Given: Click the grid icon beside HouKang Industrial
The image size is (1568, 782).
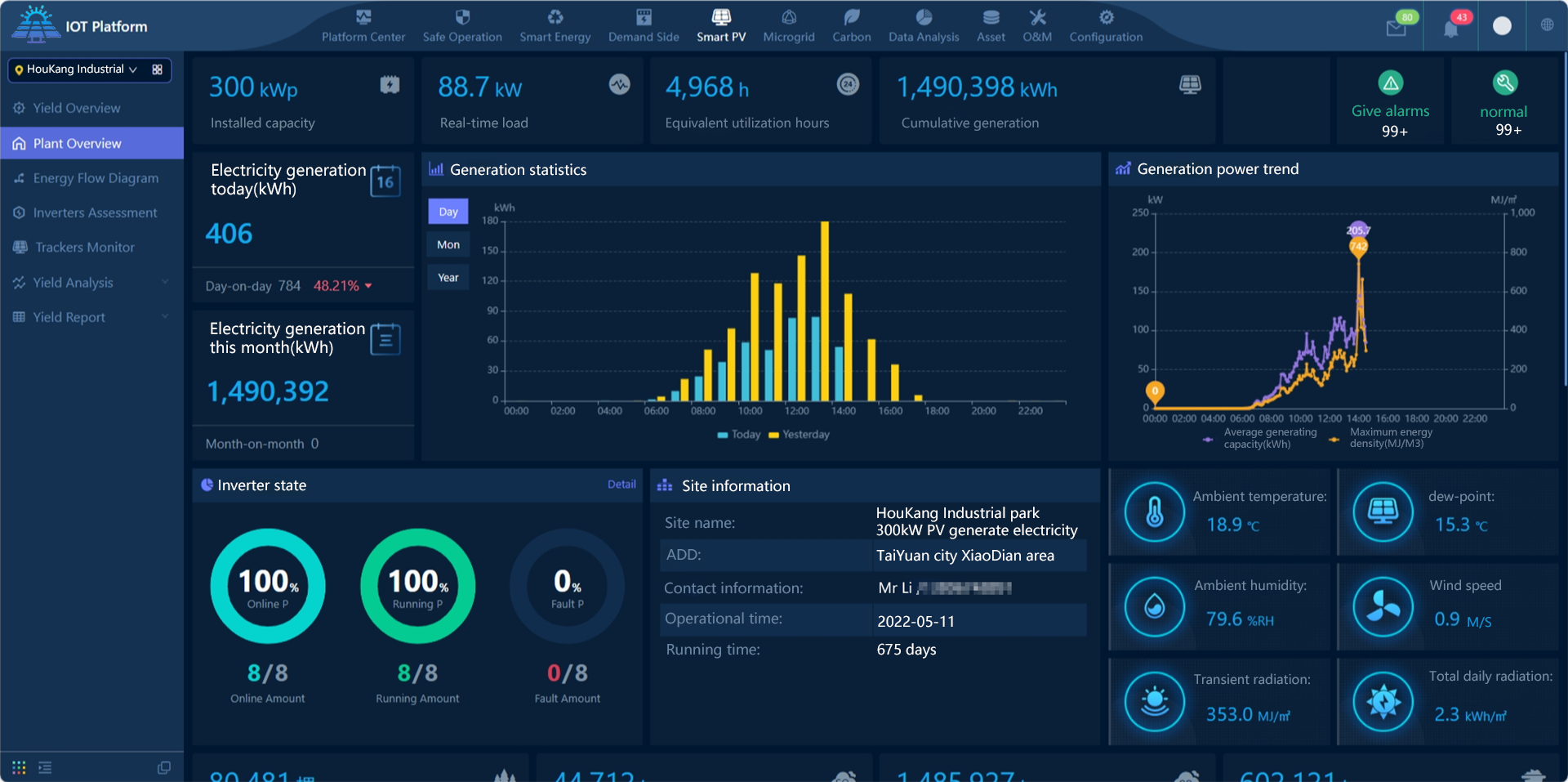Looking at the screenshot, I should pyautogui.click(x=158, y=69).
